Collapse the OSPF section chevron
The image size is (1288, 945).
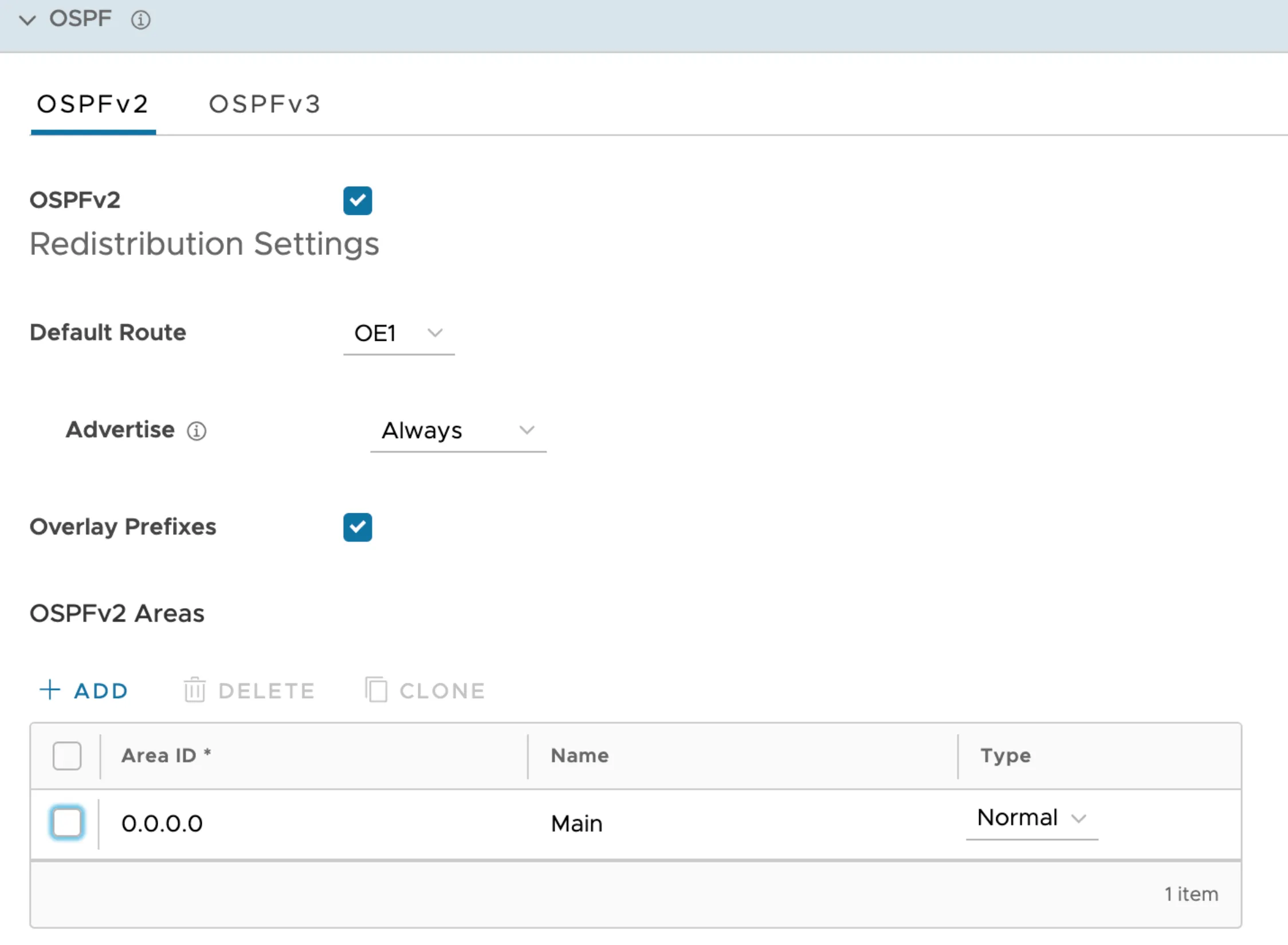[x=27, y=20]
